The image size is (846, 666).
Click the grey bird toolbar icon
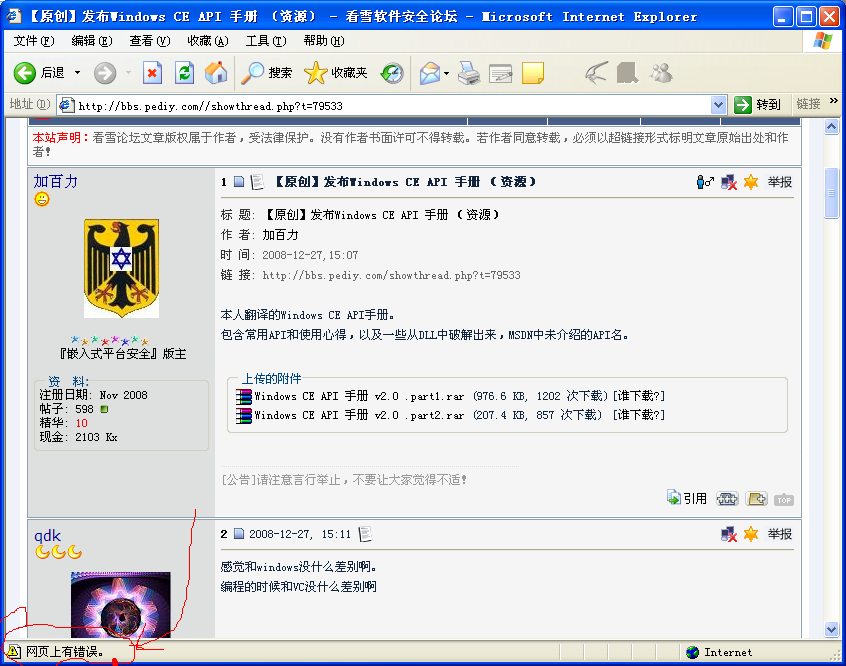click(597, 73)
